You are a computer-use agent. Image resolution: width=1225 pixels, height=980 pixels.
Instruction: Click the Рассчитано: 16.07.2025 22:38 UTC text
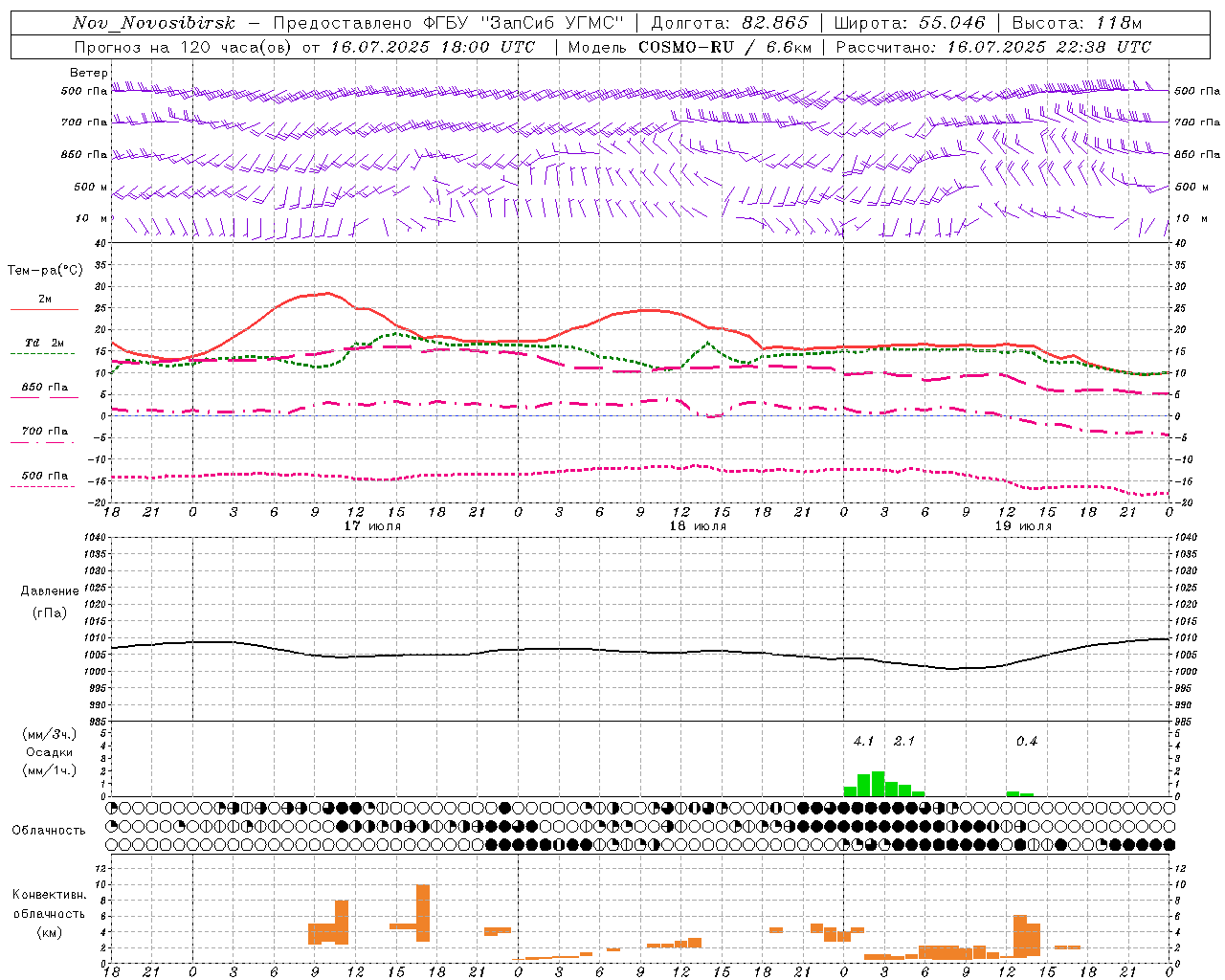(x=993, y=47)
